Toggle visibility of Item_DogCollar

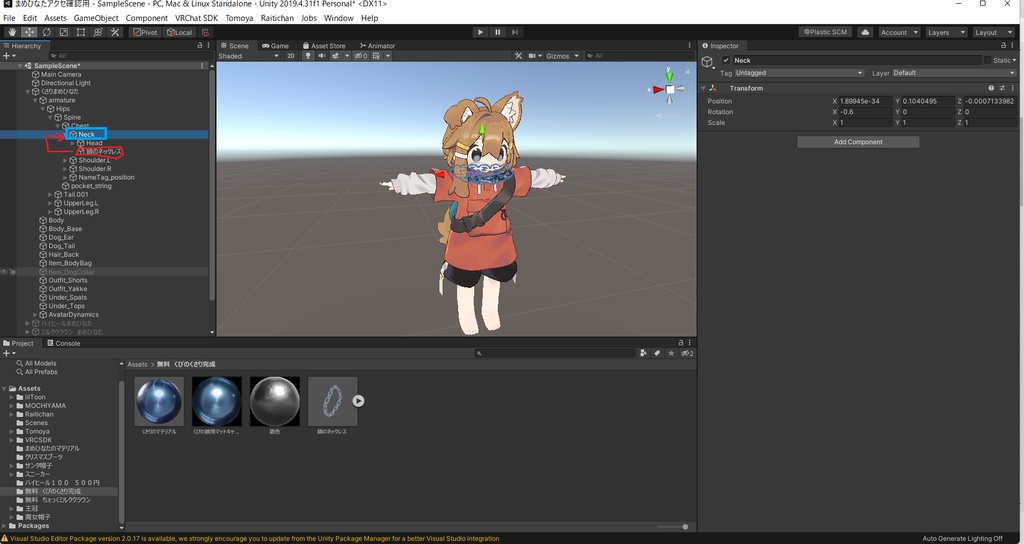[5, 272]
